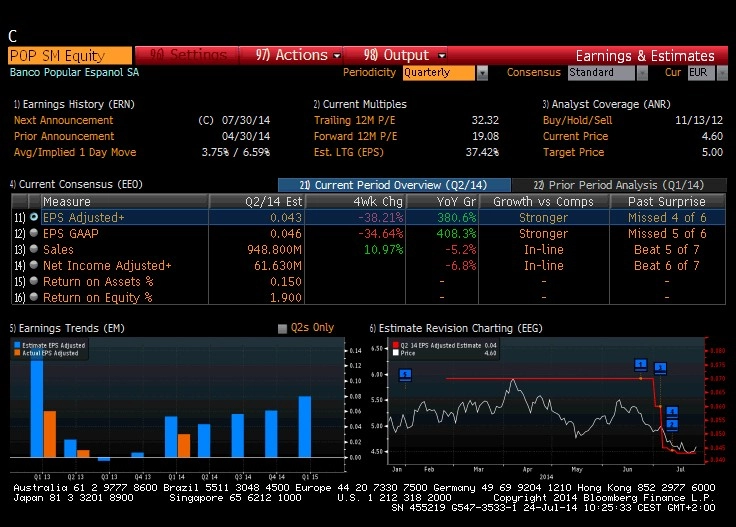Switch to Prior Period Analysis (Q1/14) tab
Screen dimensions: 736x527
pyautogui.click(x=619, y=185)
